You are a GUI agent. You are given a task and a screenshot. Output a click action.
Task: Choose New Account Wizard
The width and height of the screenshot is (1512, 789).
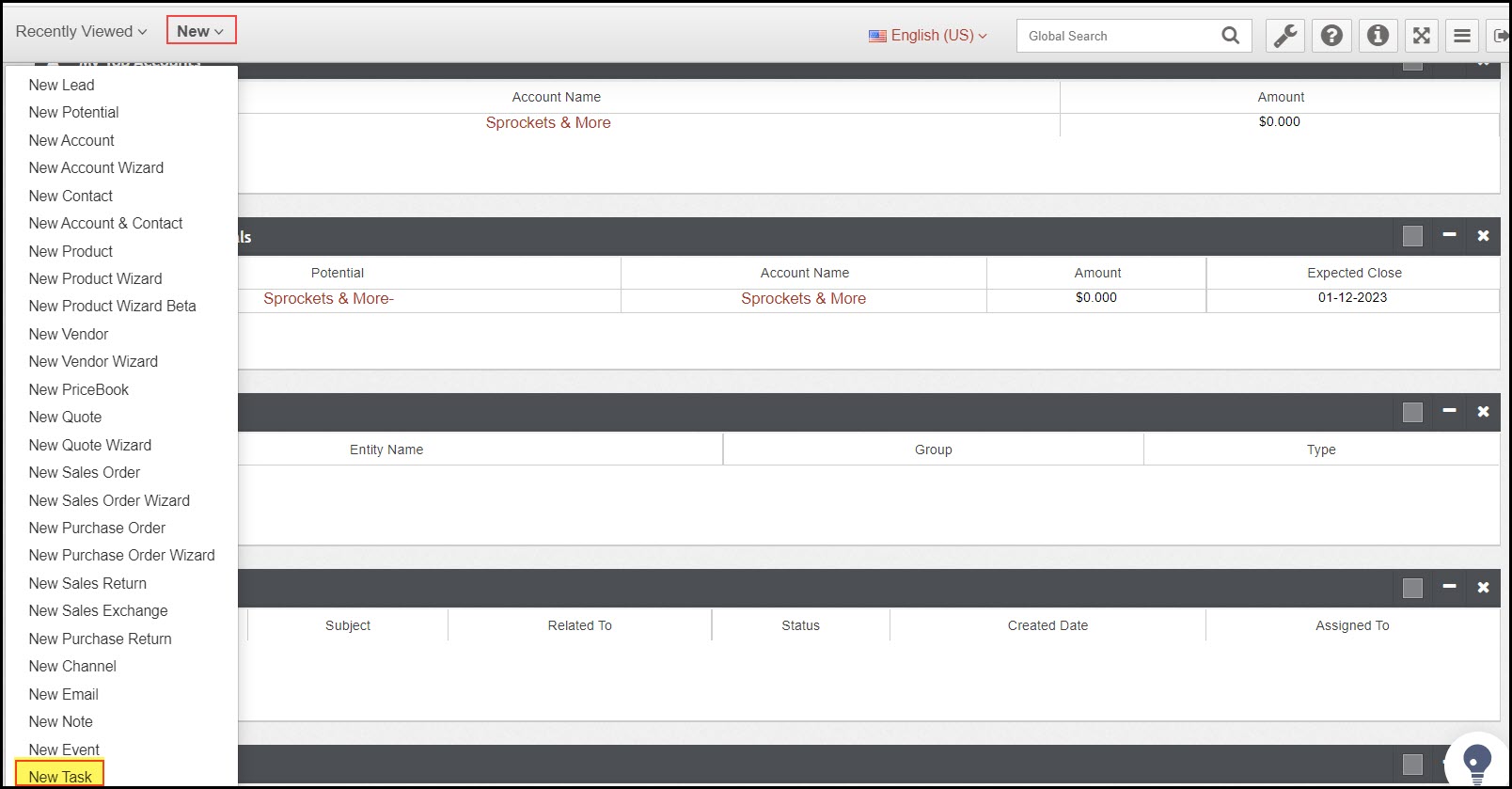96,167
